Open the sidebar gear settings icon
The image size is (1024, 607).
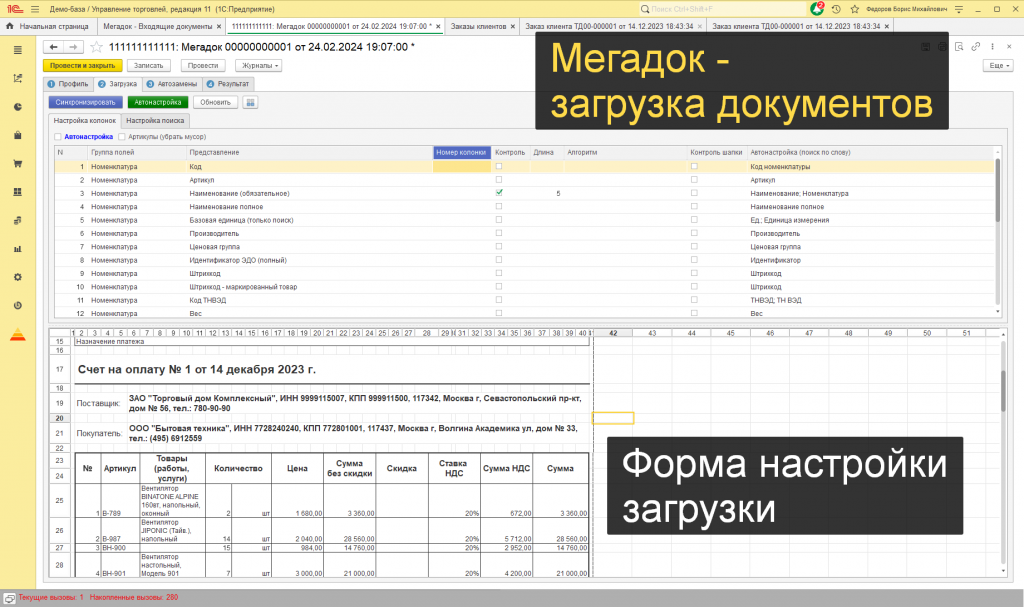click(18, 277)
